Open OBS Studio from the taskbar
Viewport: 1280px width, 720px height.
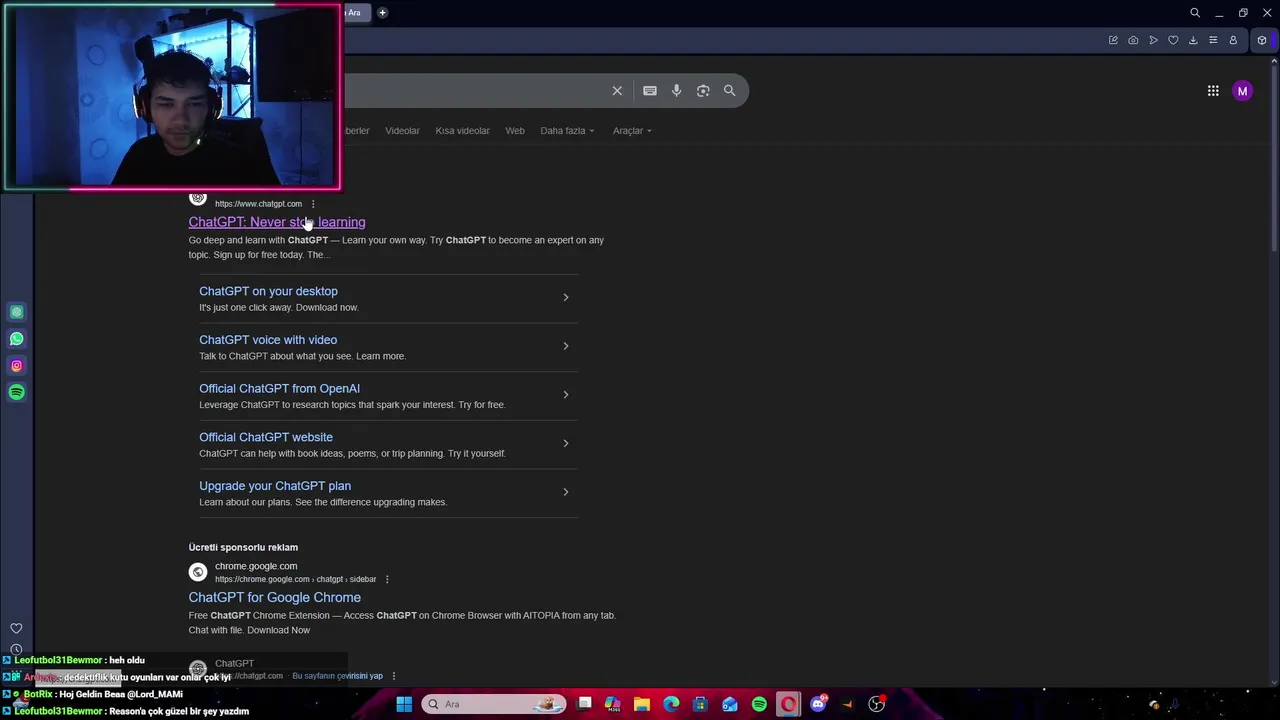tap(877, 704)
